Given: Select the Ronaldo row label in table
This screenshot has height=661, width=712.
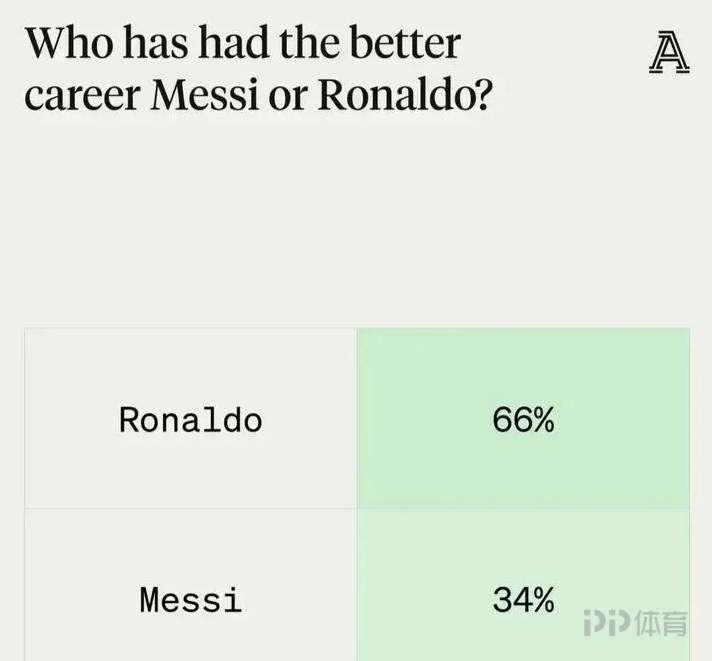Looking at the screenshot, I should [x=190, y=420].
